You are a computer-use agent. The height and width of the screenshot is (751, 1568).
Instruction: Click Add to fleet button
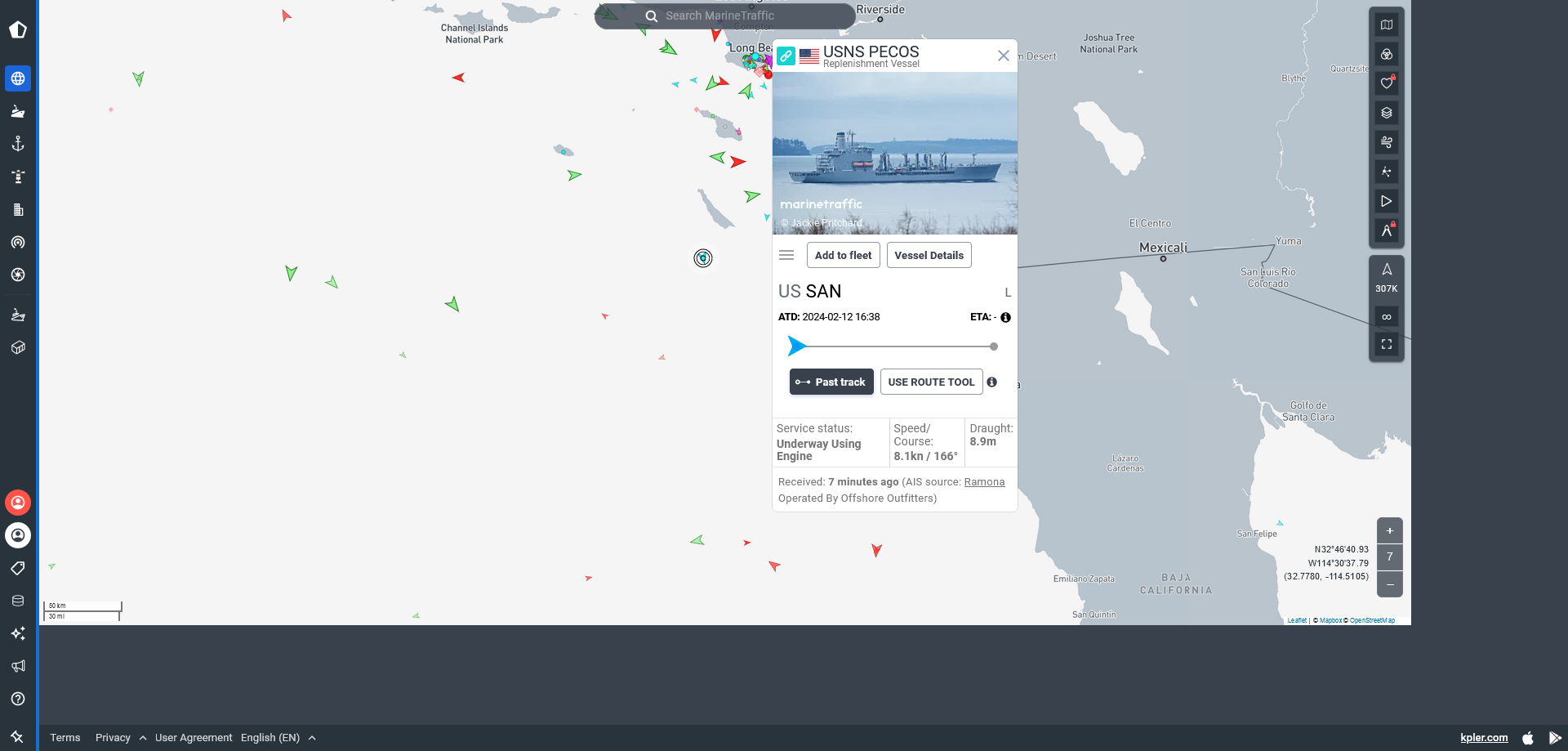pyautogui.click(x=844, y=255)
